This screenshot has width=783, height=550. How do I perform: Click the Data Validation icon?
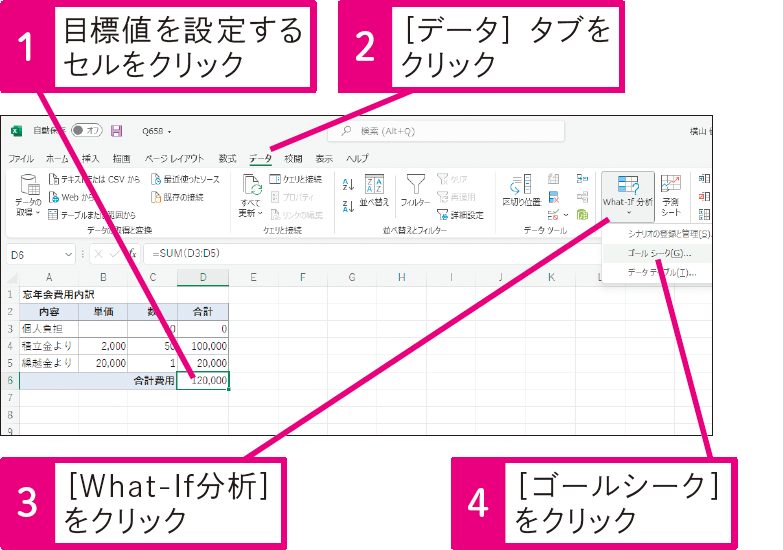point(553,215)
